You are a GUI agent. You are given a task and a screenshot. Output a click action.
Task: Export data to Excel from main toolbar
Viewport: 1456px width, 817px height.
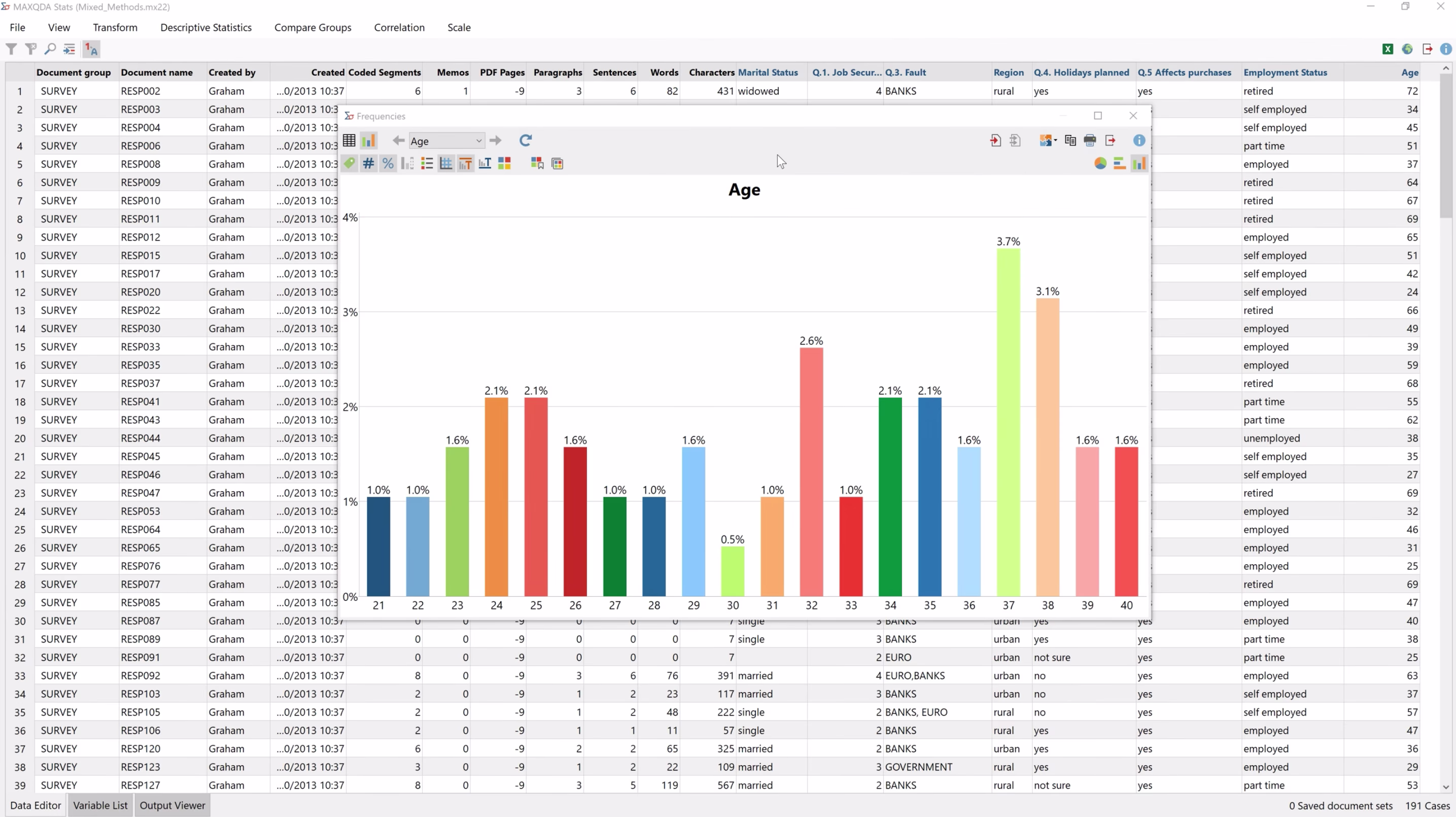click(x=1388, y=49)
